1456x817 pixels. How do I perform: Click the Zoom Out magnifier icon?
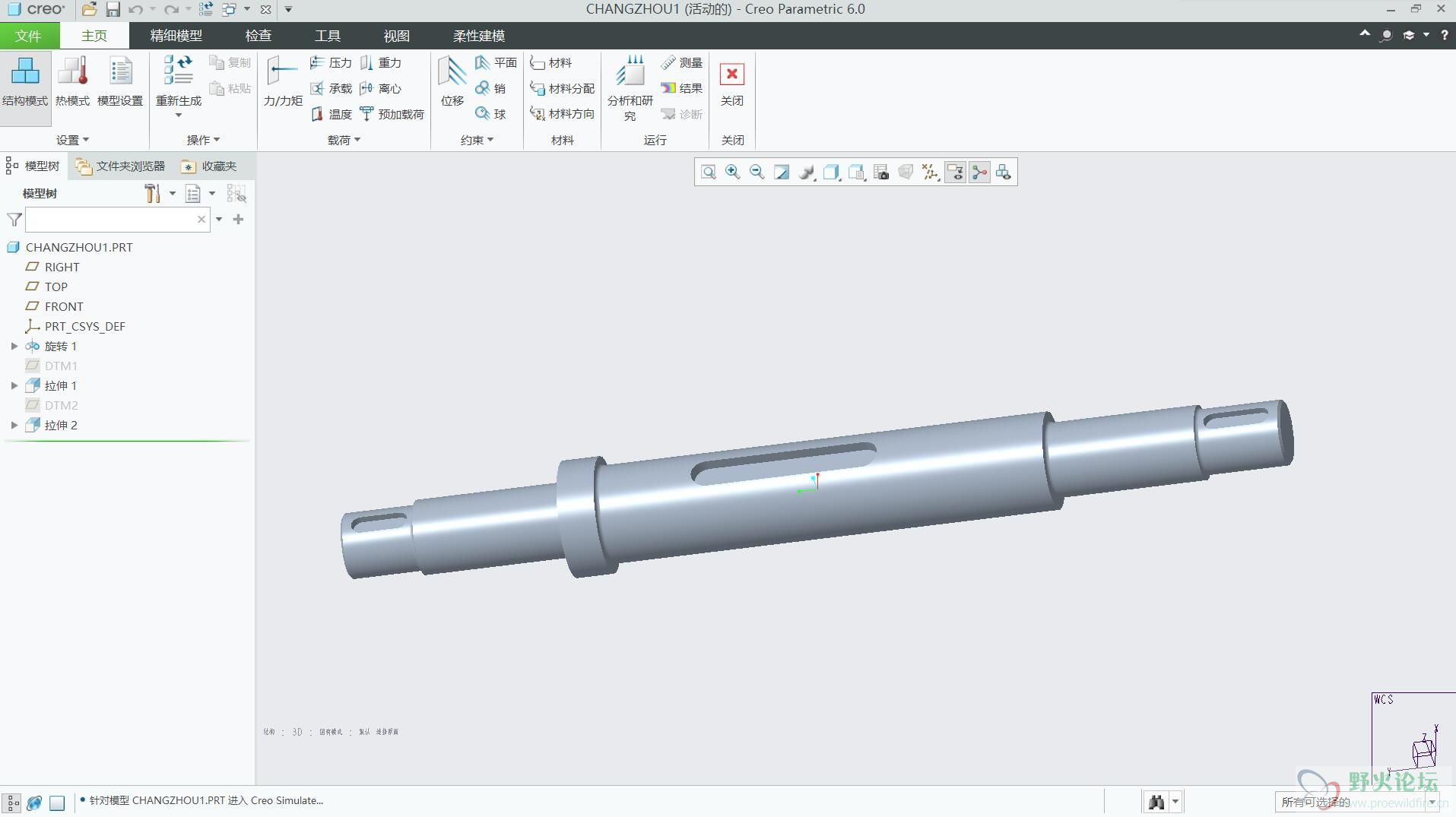(757, 173)
